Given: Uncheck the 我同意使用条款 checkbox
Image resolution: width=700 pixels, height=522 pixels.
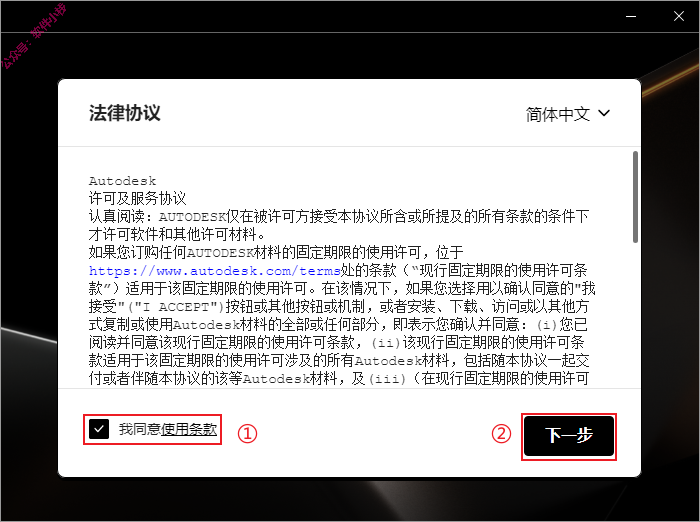Looking at the screenshot, I should click(x=99, y=429).
